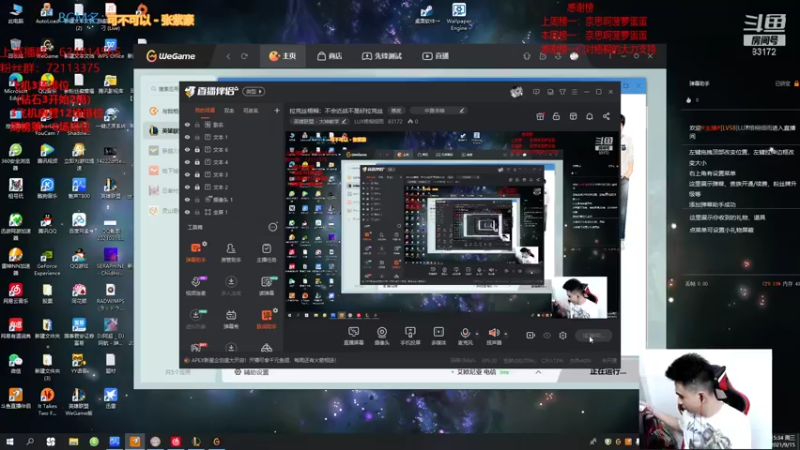Click the taskbar search icon
800x450 pixels.
click(30, 442)
